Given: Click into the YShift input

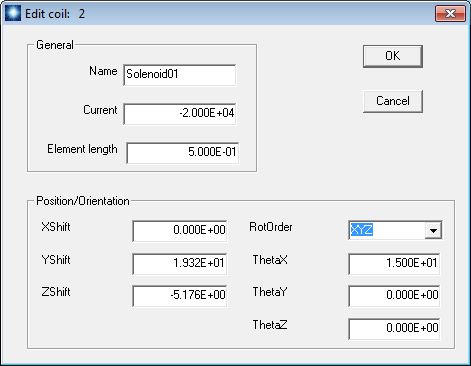Looking at the screenshot, I should coord(180,264).
